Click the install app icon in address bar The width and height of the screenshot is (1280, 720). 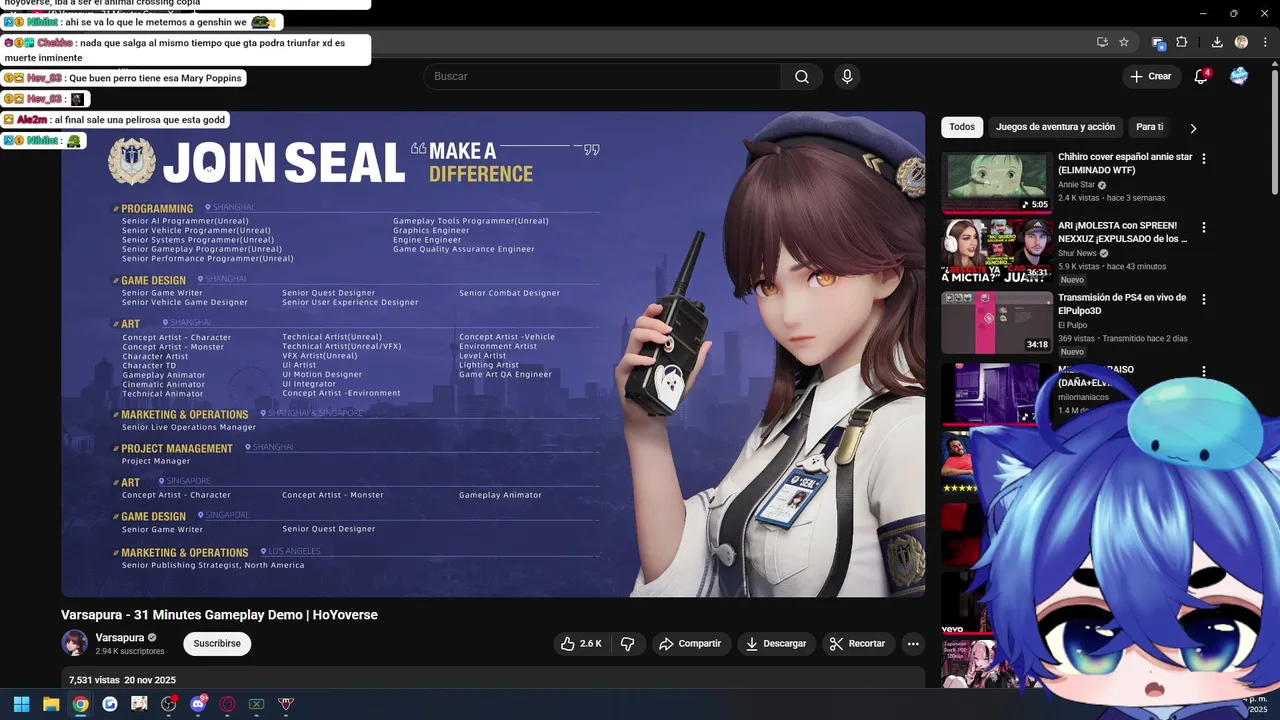[x=1102, y=42]
